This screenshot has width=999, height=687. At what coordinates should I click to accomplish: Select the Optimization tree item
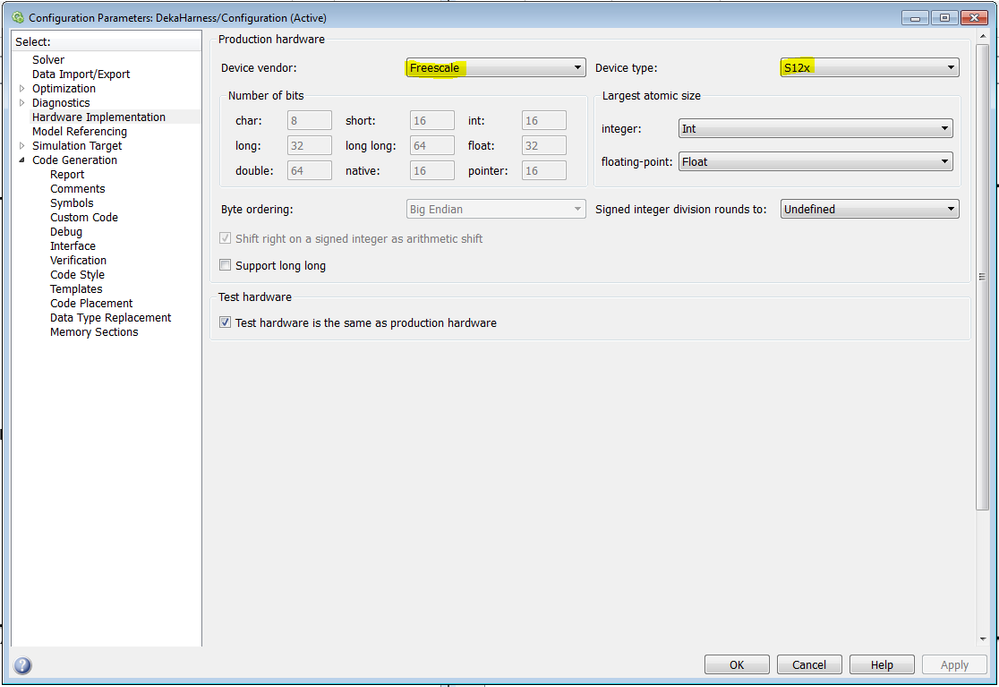(x=64, y=89)
